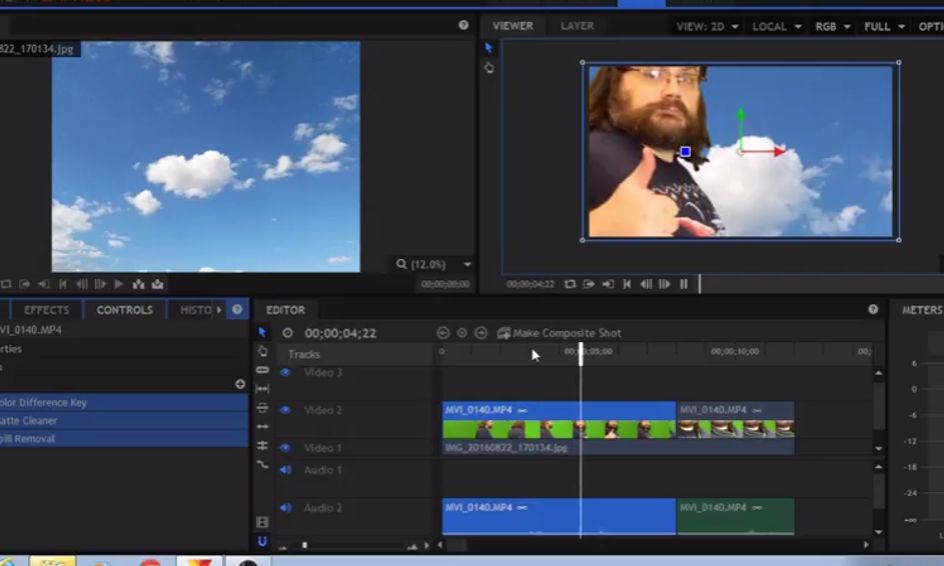The width and height of the screenshot is (944, 566).
Task: Hide Video 3 track with eye icon
Action: click(285, 372)
